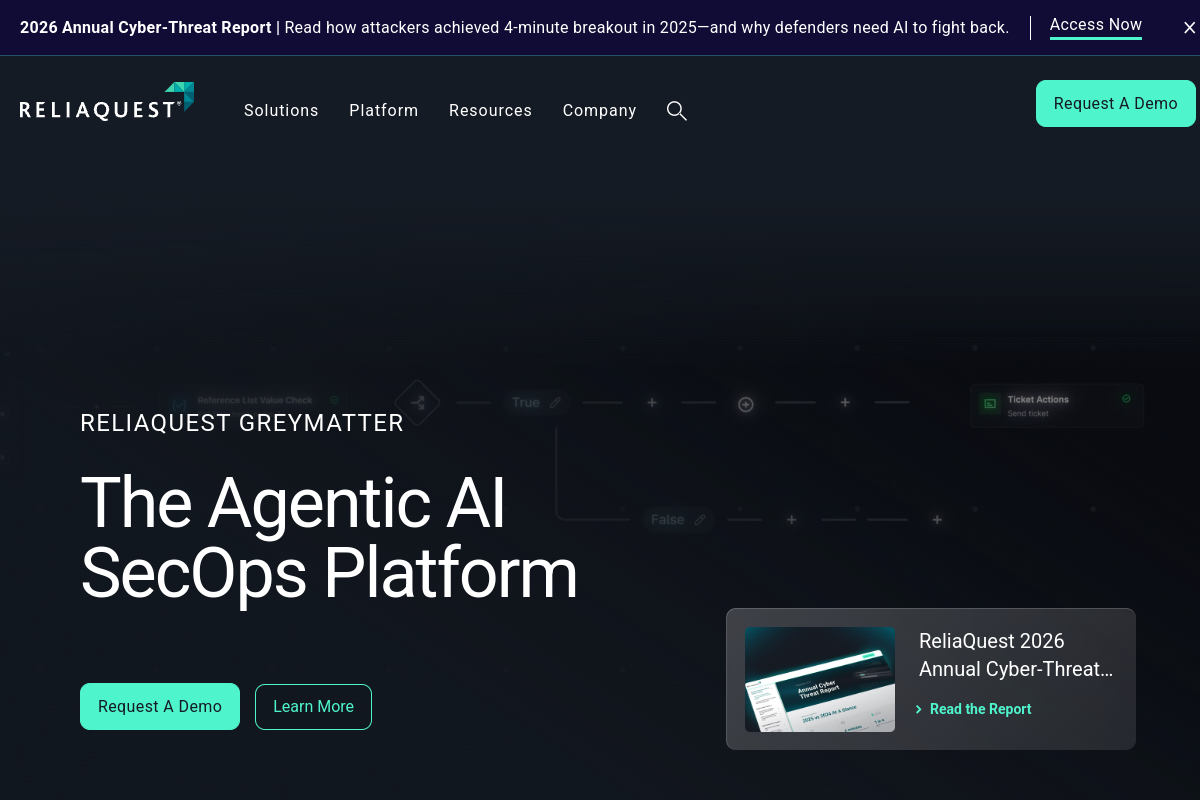1200x800 pixels.
Task: Click the hero Request A Demo button
Action: coord(160,707)
